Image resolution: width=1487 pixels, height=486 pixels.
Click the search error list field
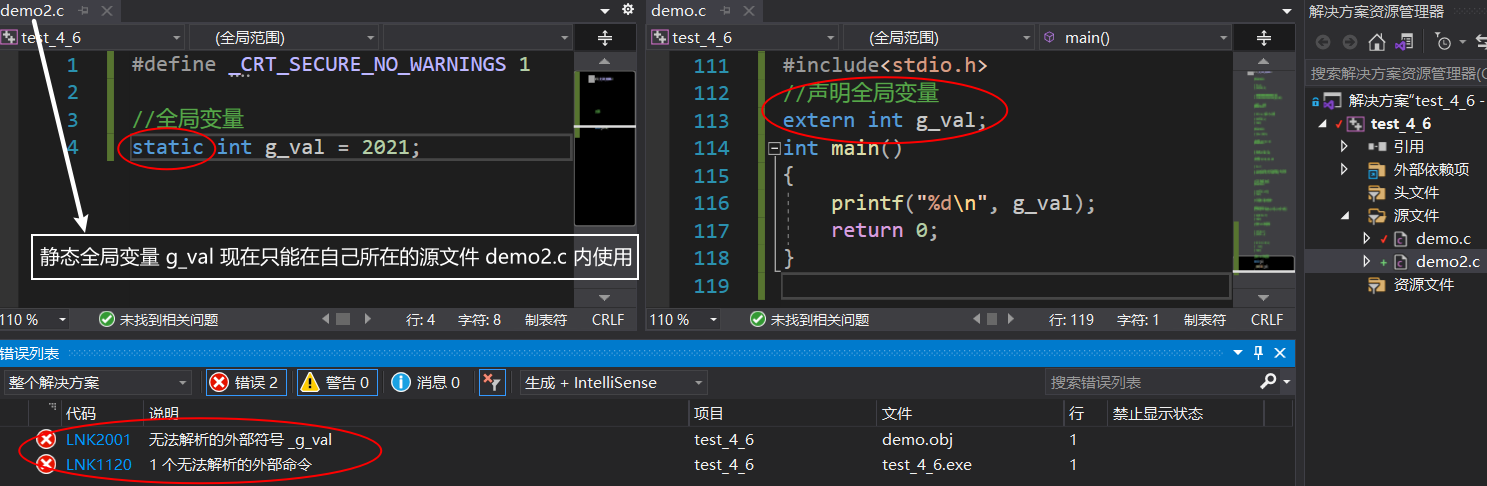pos(1152,382)
